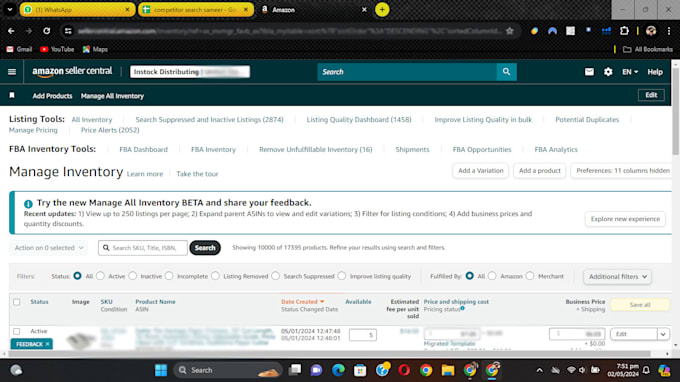
Task: Click the bookmark flag icon
Action: 12,95
